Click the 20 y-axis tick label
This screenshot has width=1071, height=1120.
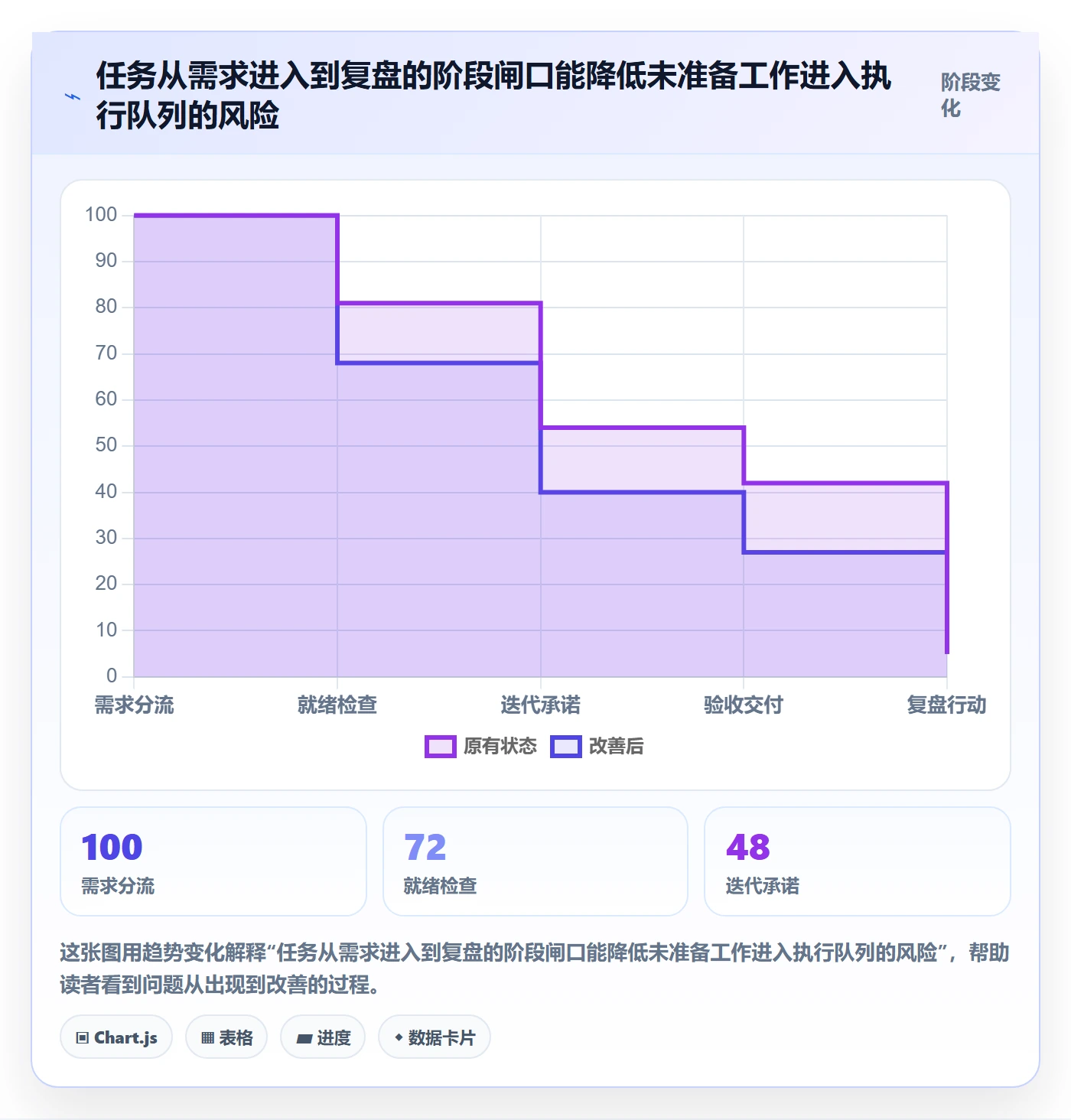point(106,584)
